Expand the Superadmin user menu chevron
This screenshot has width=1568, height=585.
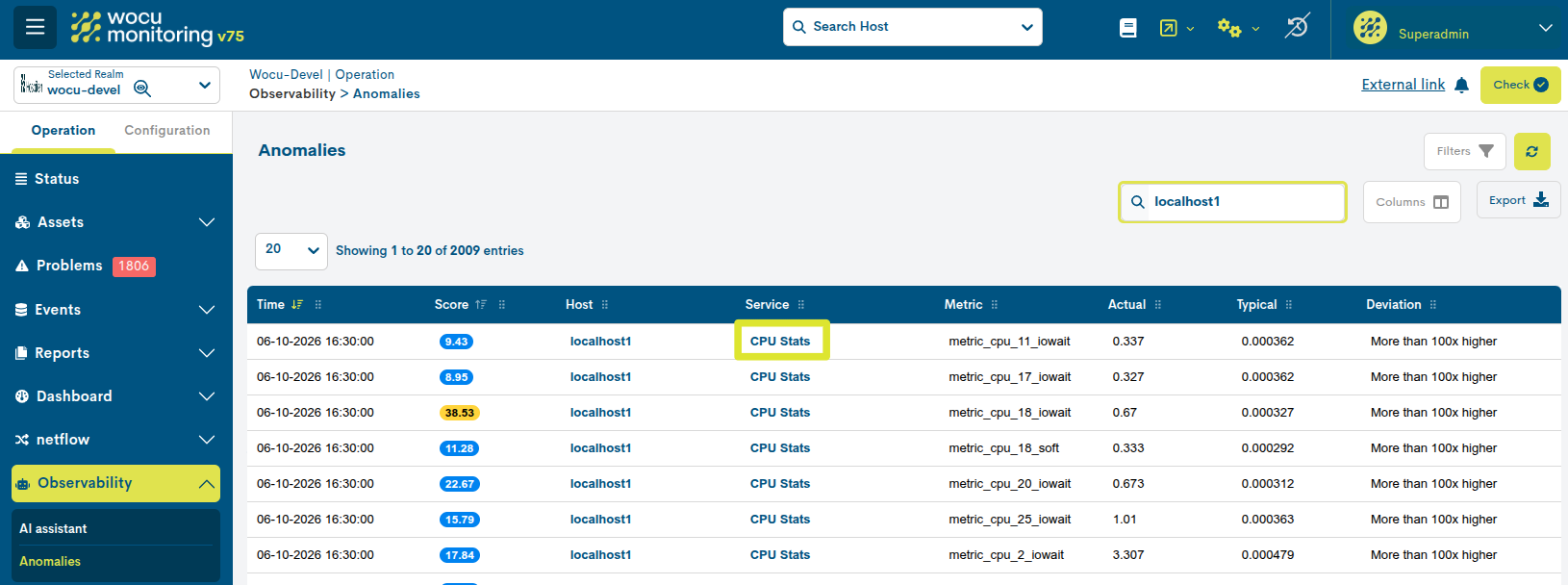click(1546, 28)
